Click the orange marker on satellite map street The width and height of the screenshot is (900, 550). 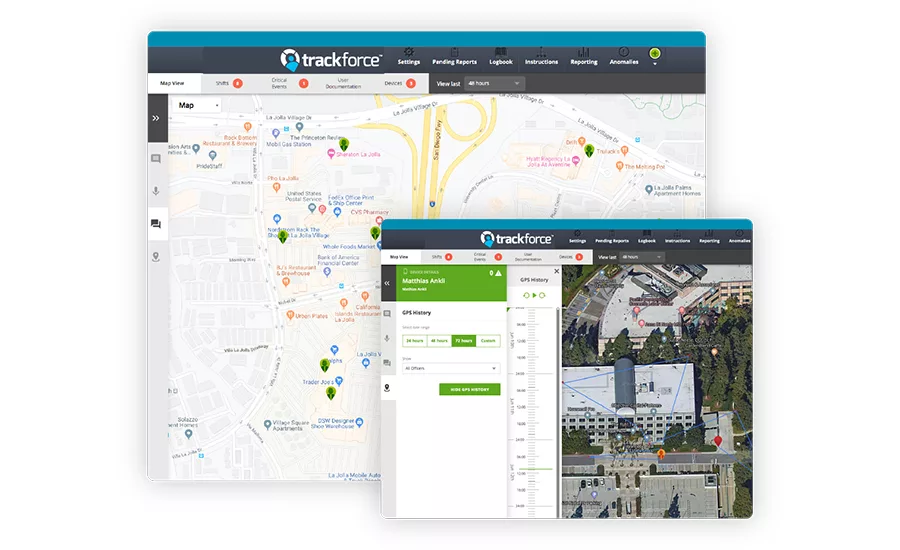[x=661, y=454]
